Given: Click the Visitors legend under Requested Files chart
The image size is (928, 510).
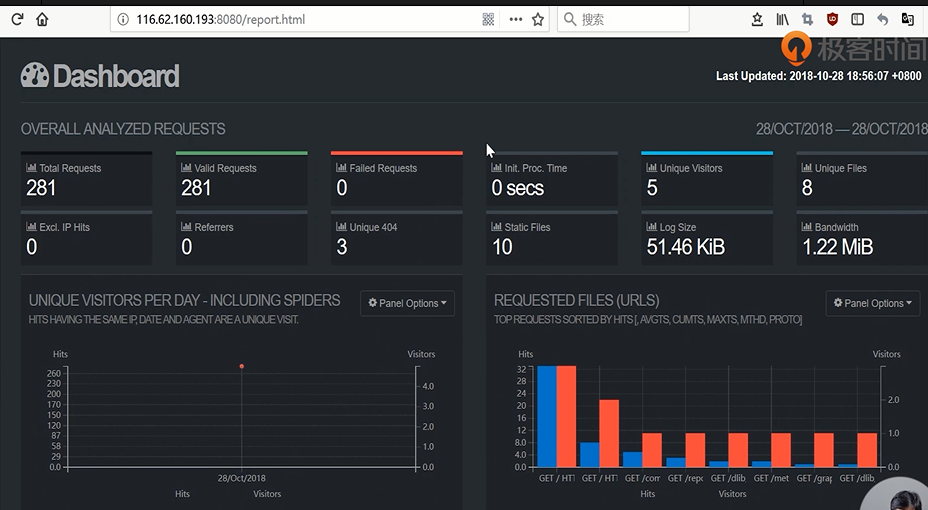Looking at the screenshot, I should 732,493.
